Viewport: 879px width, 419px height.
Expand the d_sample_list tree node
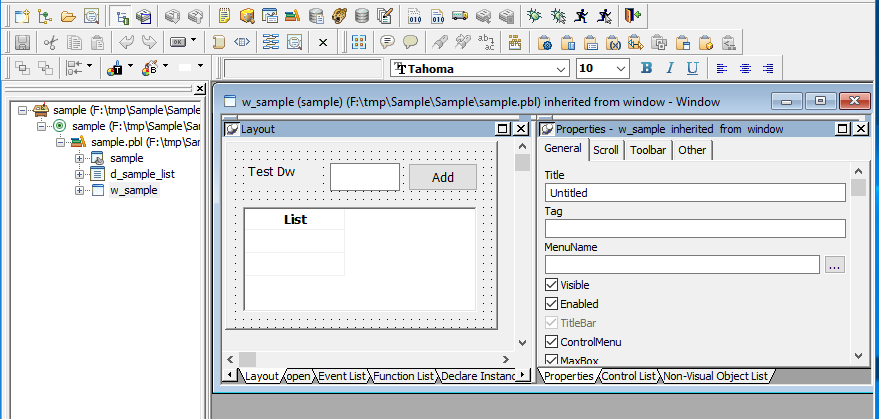click(x=80, y=174)
